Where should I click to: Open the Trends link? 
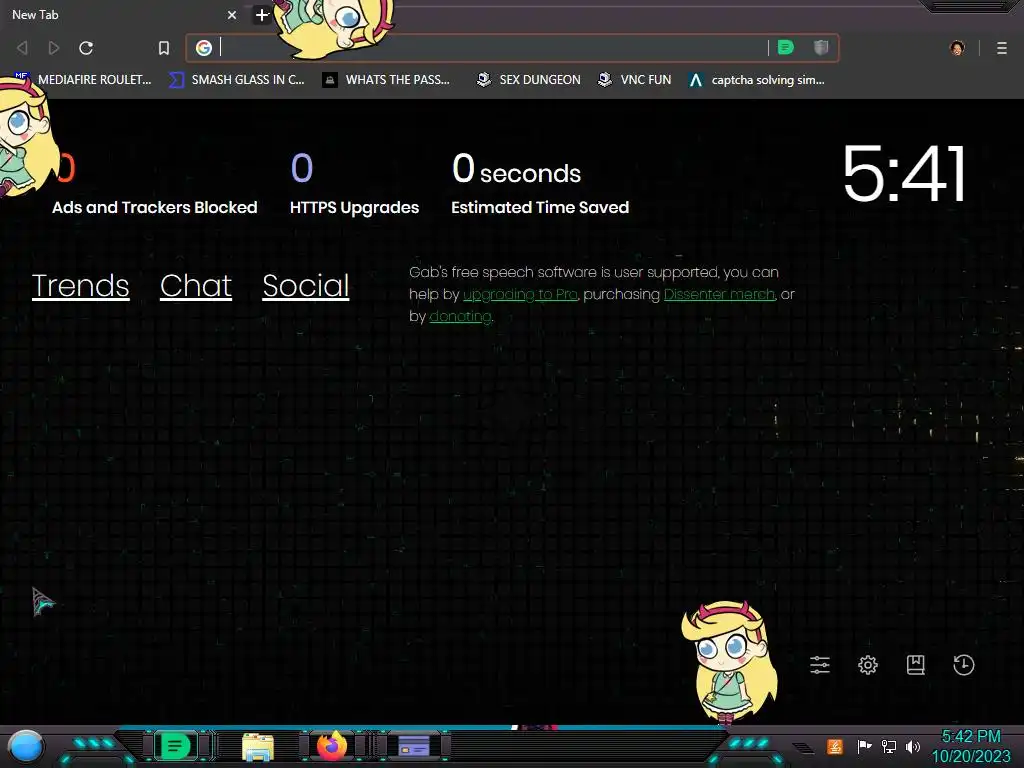pyautogui.click(x=80, y=285)
